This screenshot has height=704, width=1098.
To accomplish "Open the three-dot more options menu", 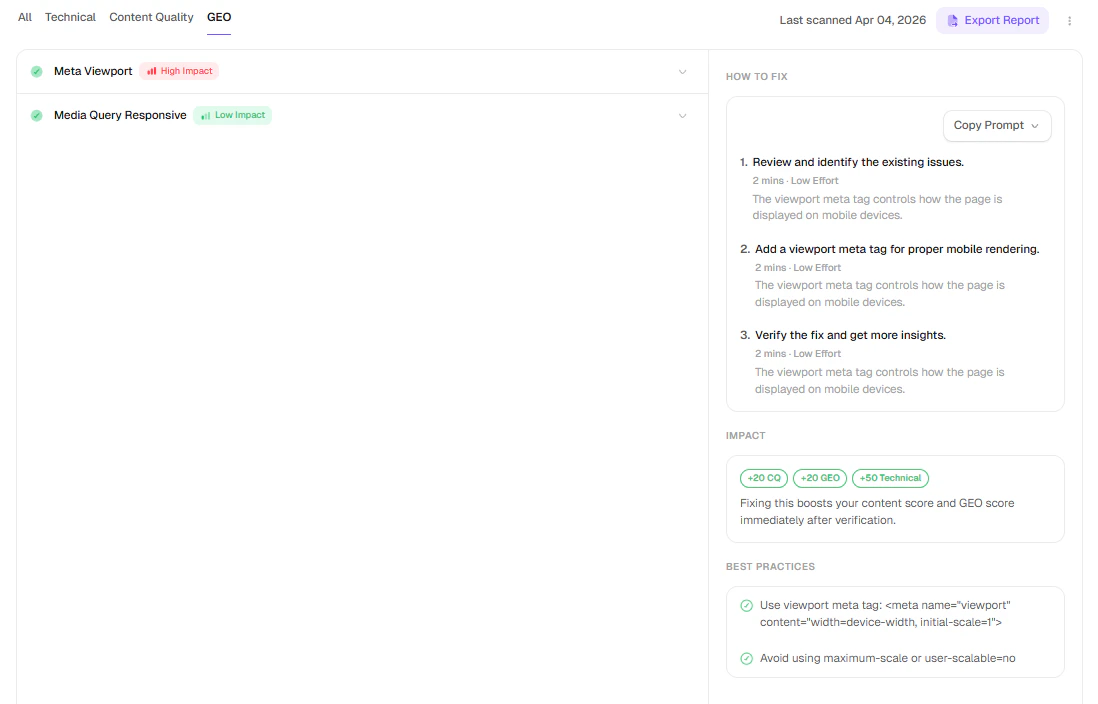I will click(x=1069, y=21).
